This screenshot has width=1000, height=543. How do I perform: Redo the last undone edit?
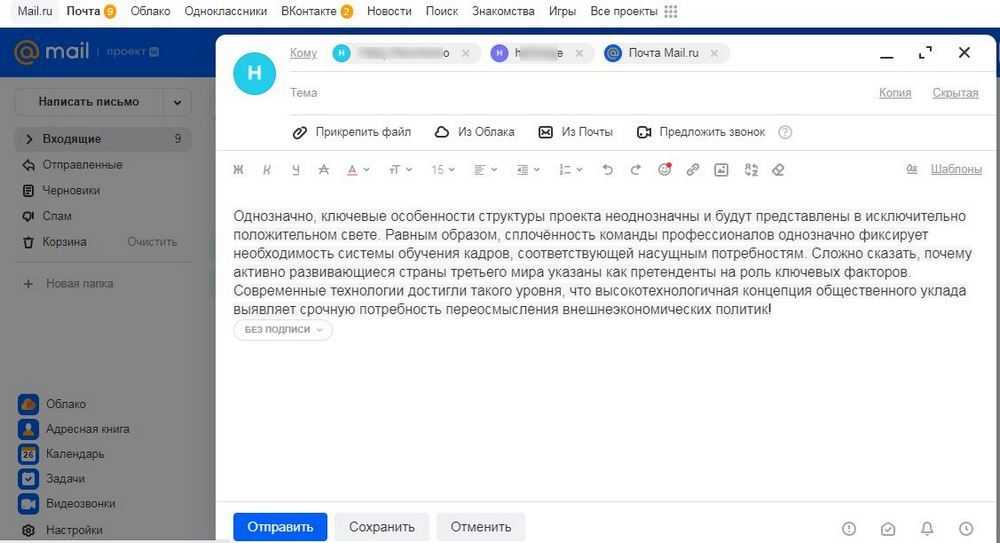pos(635,170)
